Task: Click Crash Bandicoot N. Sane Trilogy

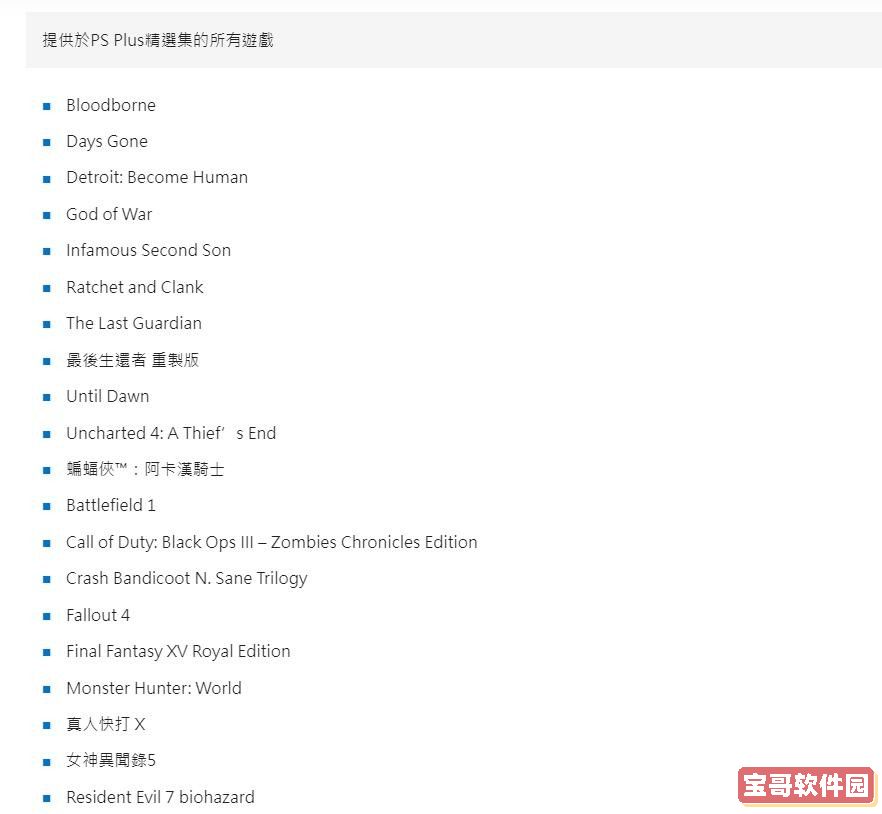Action: (187, 579)
